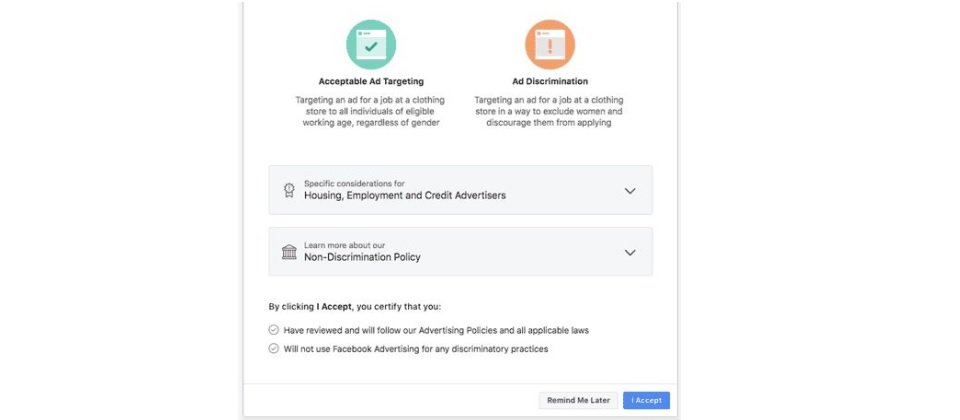
Task: Click the orange Ad Discrimination warning icon
Action: [x=550, y=45]
